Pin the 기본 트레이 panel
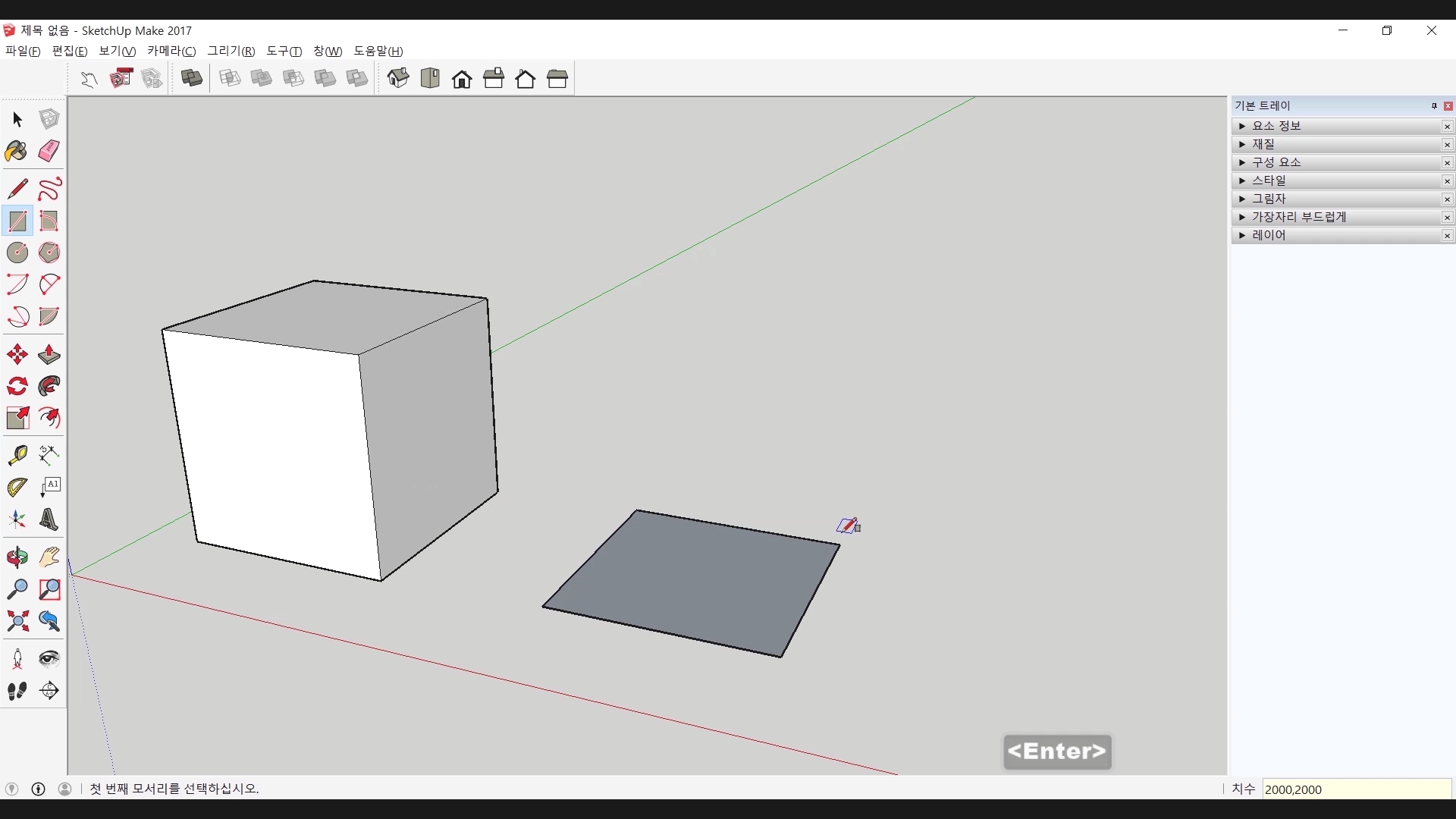Image resolution: width=1456 pixels, height=819 pixels. (x=1434, y=106)
